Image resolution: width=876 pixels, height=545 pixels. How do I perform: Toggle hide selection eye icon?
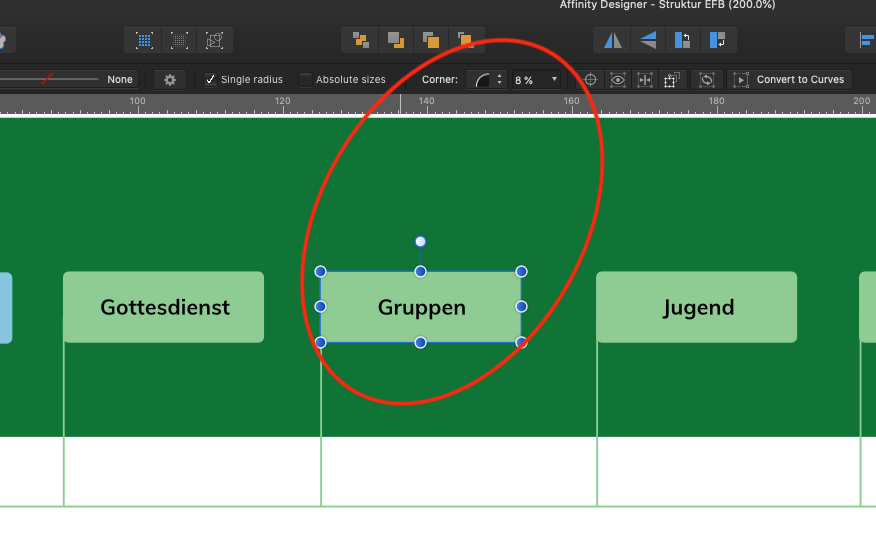(x=617, y=80)
